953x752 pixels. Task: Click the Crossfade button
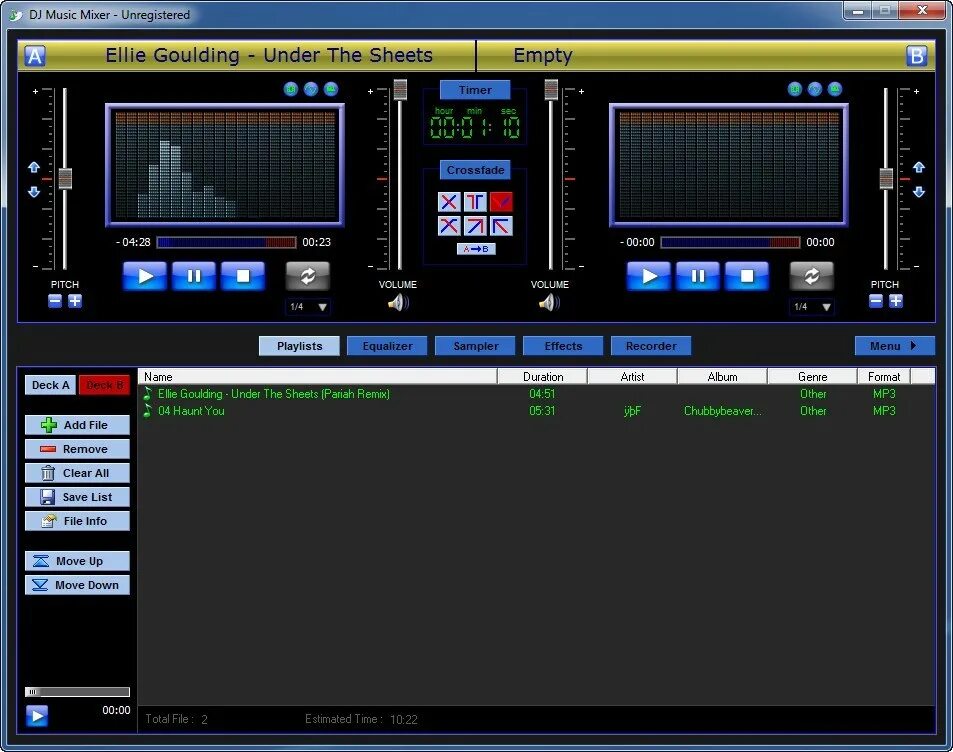pyautogui.click(x=475, y=170)
